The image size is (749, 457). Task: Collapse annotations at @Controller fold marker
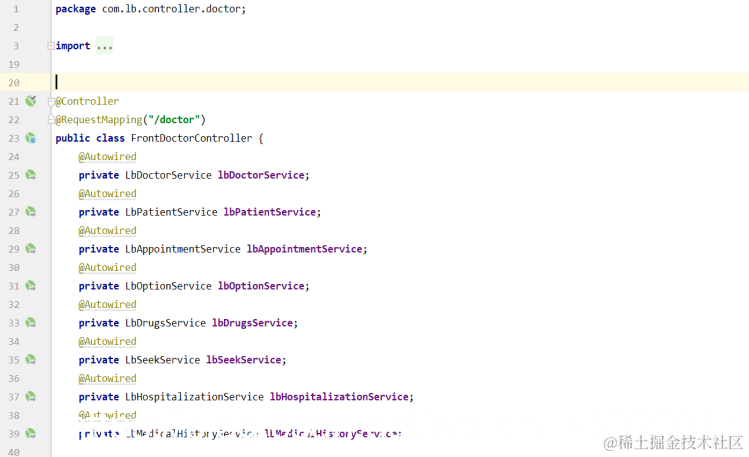click(51, 101)
